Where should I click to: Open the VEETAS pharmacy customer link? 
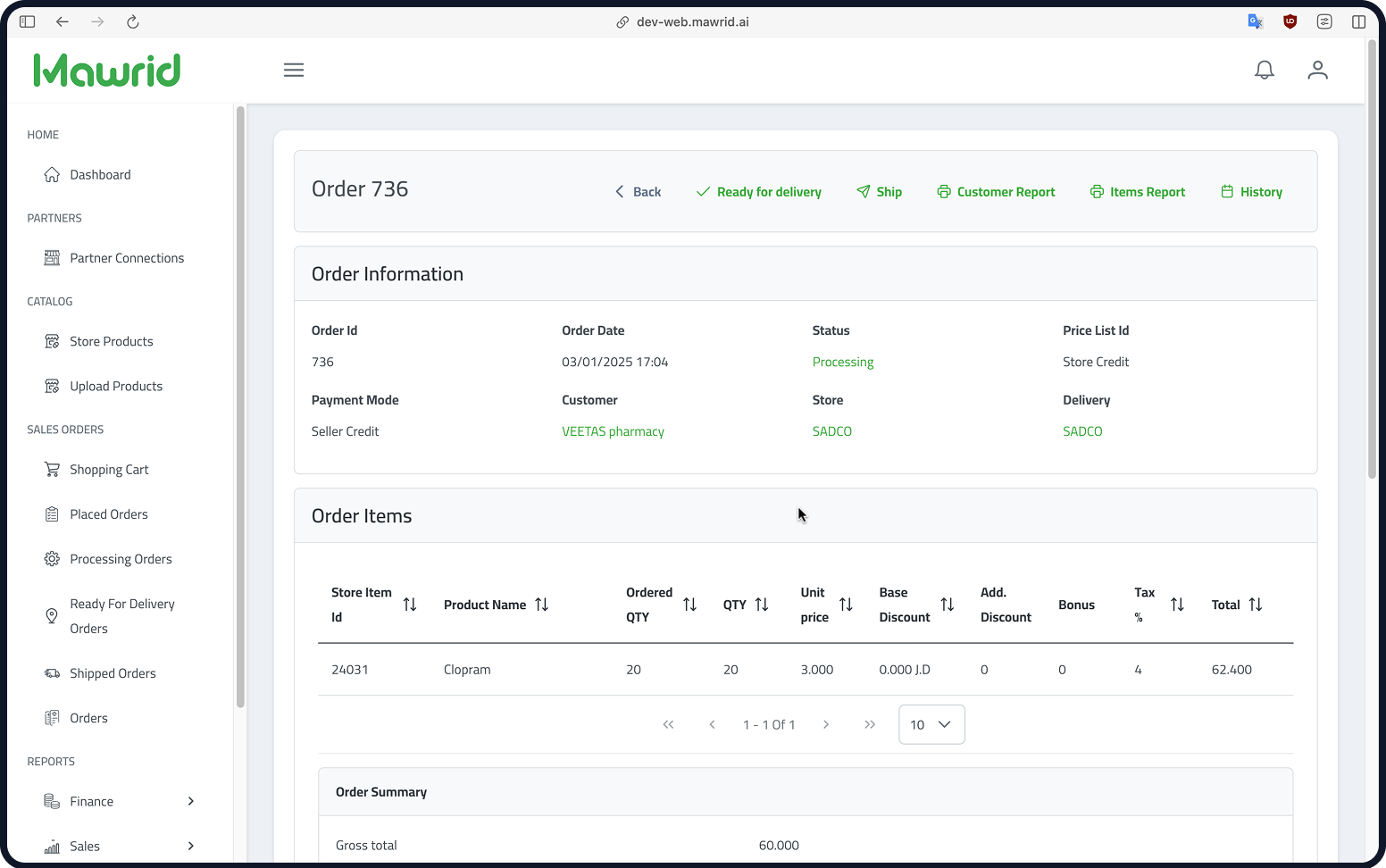pyautogui.click(x=613, y=431)
